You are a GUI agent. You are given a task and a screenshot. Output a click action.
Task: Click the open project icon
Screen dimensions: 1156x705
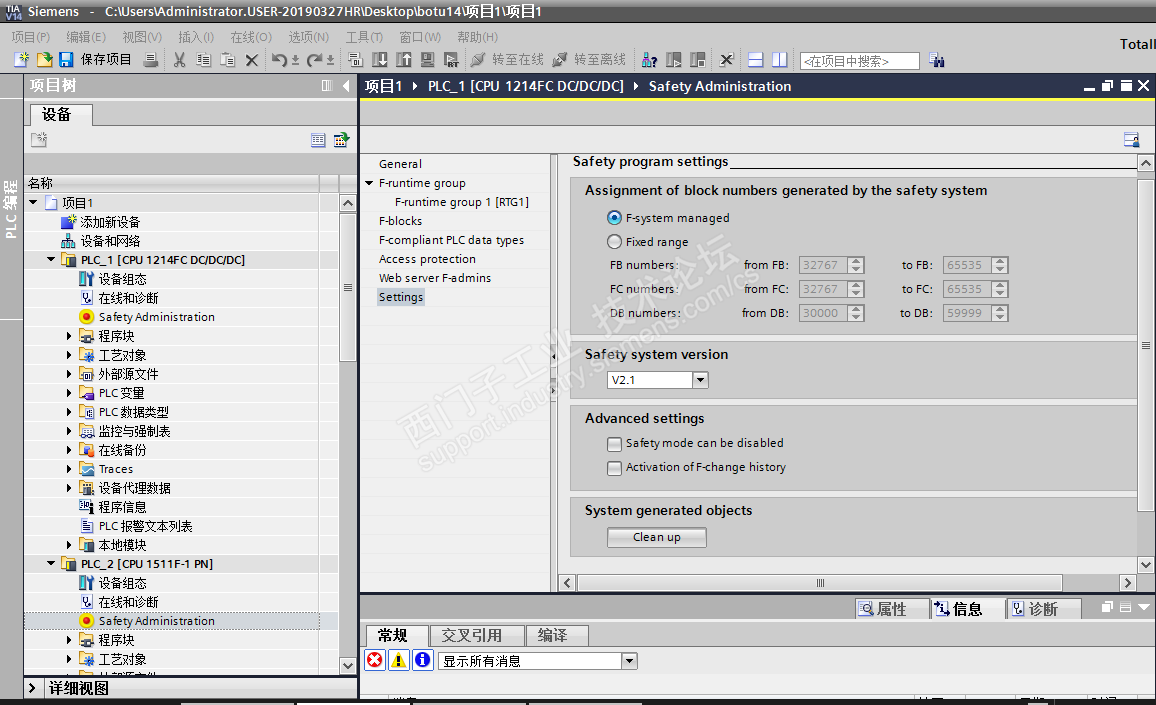(44, 60)
